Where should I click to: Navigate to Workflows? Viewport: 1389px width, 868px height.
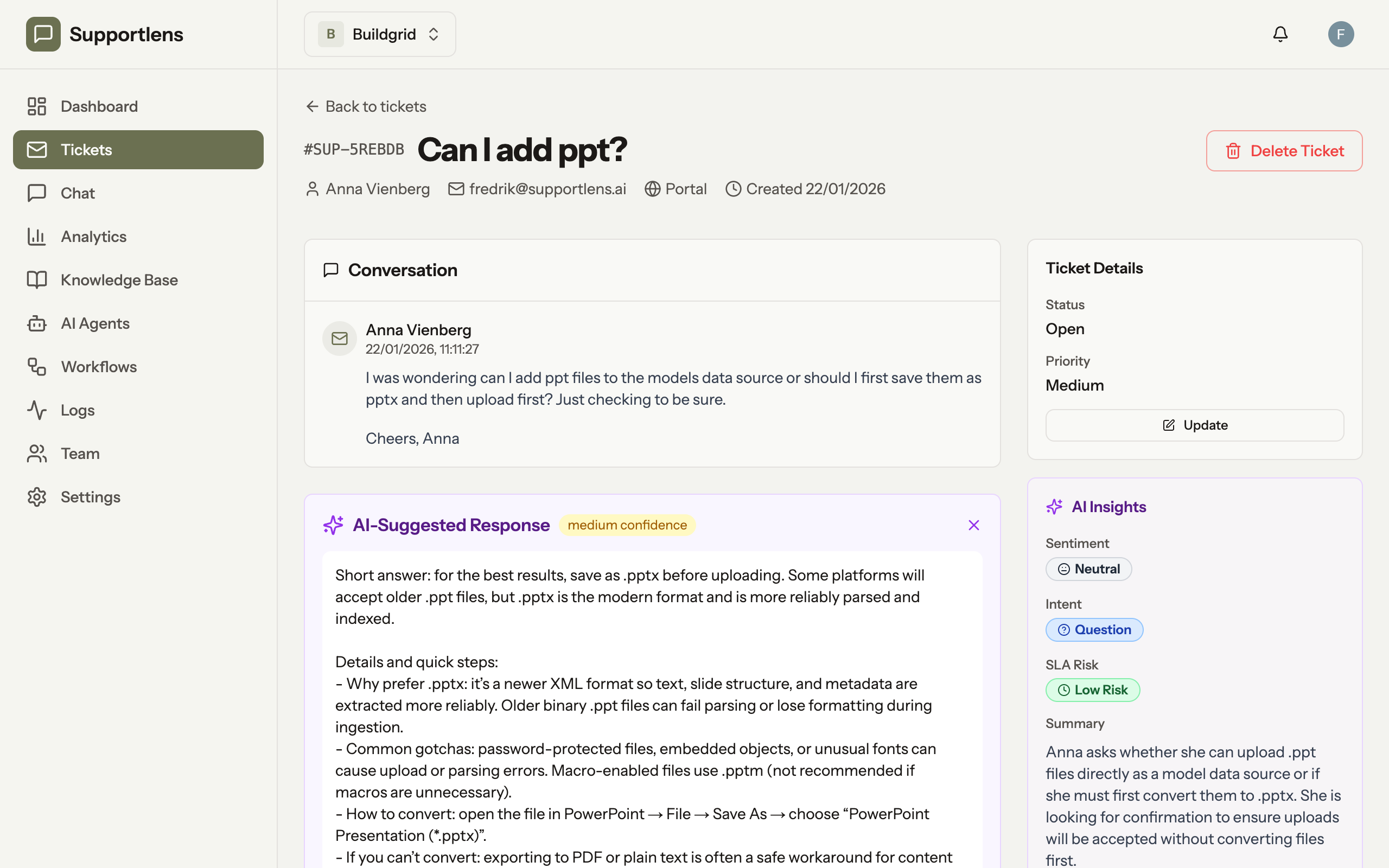click(99, 367)
